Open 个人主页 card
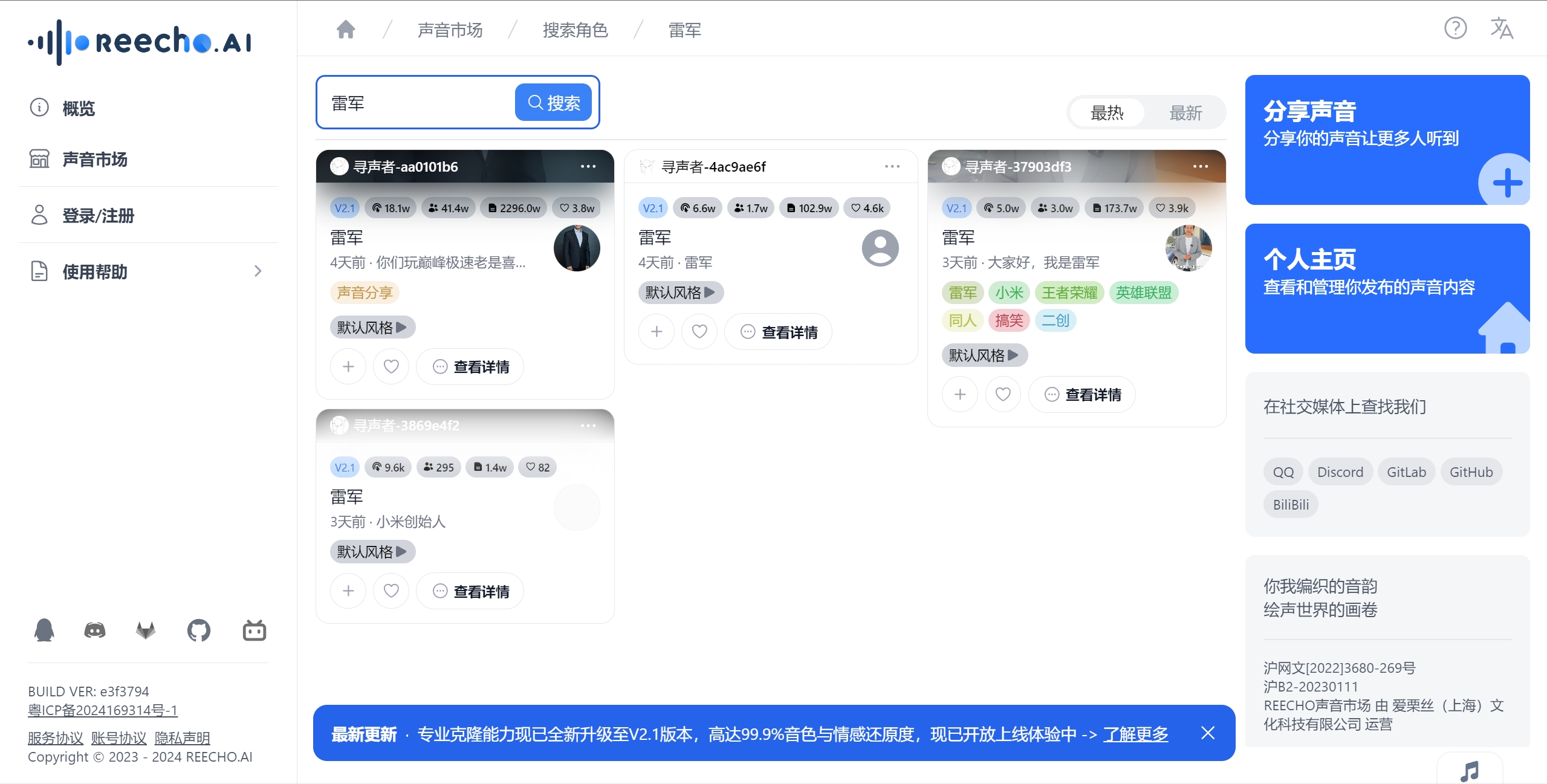Viewport: 1547px width, 784px height. click(x=1387, y=288)
